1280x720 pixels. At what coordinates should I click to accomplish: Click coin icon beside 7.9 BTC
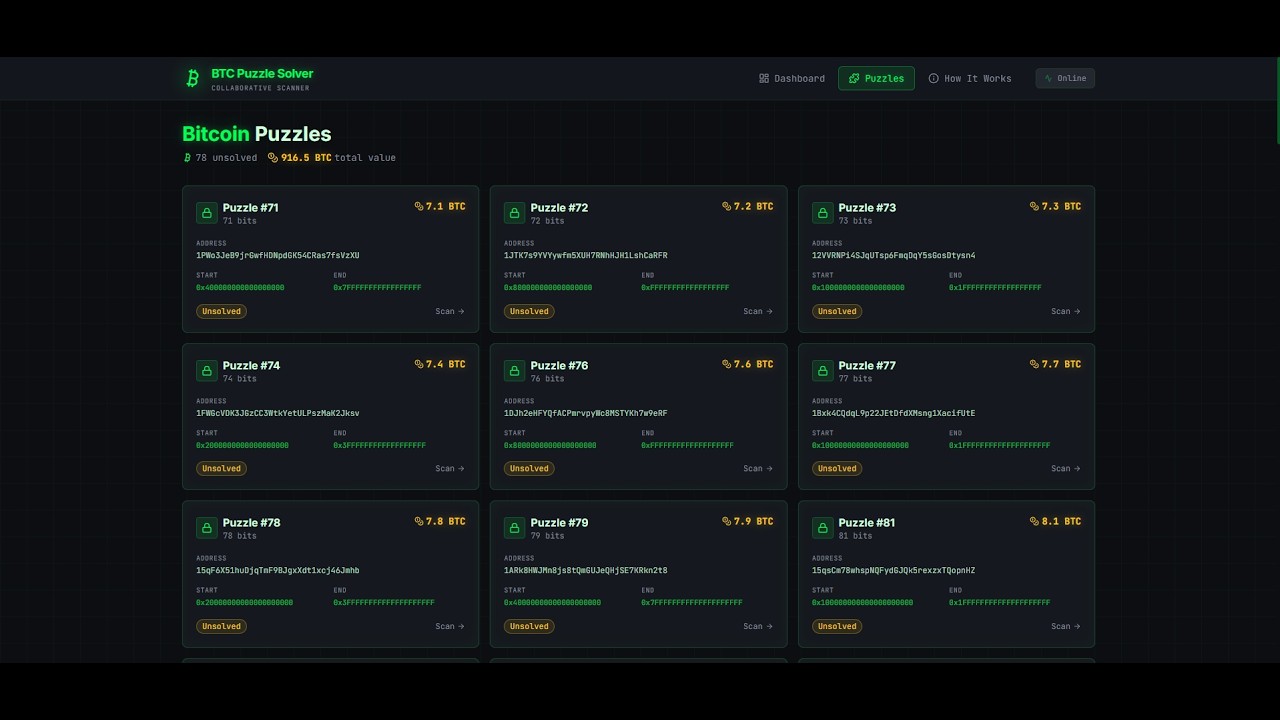(x=727, y=522)
